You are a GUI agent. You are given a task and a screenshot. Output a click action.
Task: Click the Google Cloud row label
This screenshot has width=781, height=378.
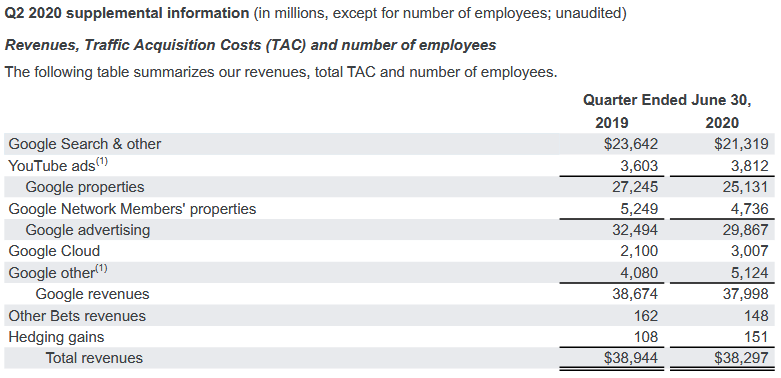coord(54,251)
